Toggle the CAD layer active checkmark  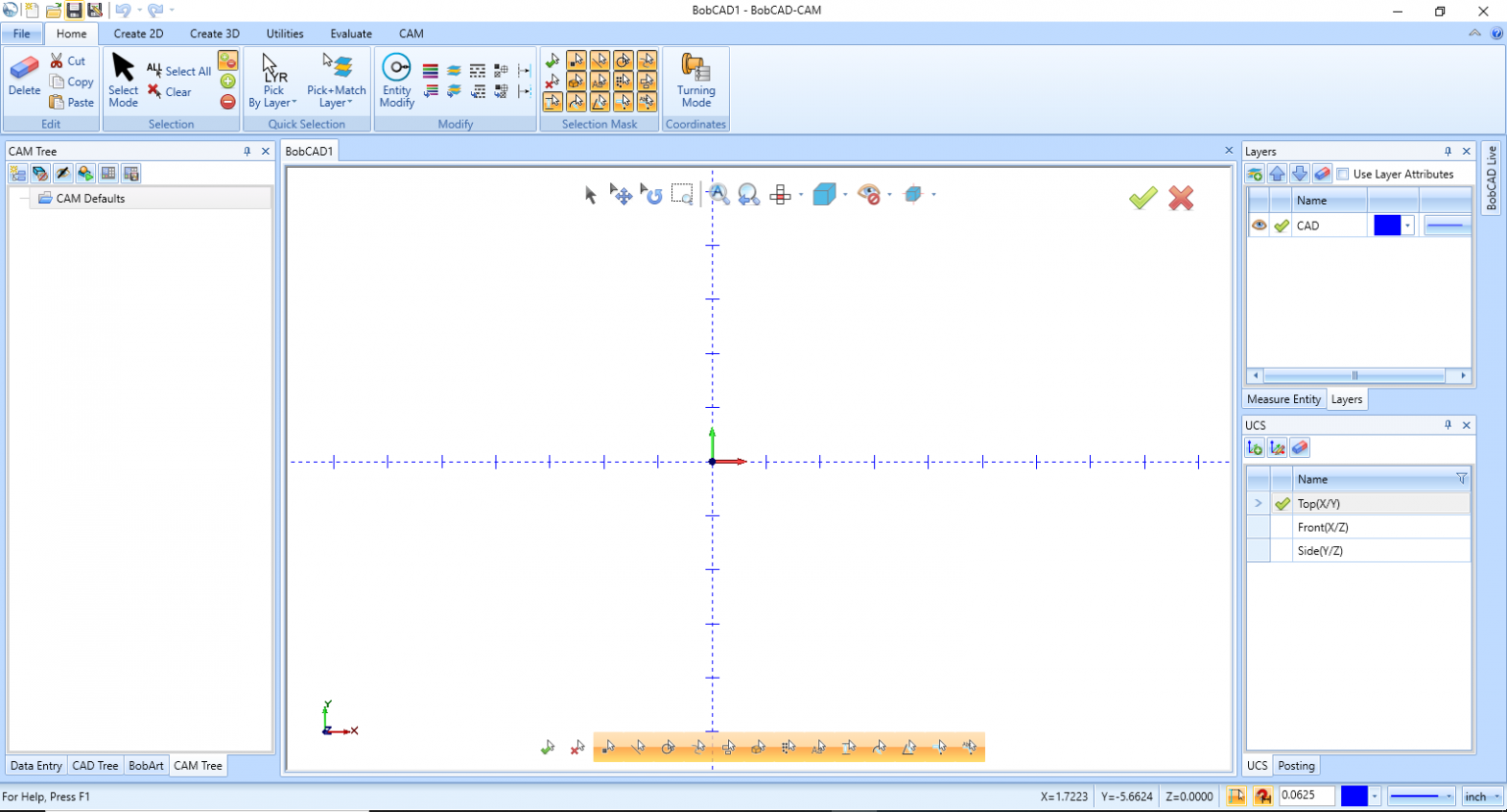(1281, 225)
